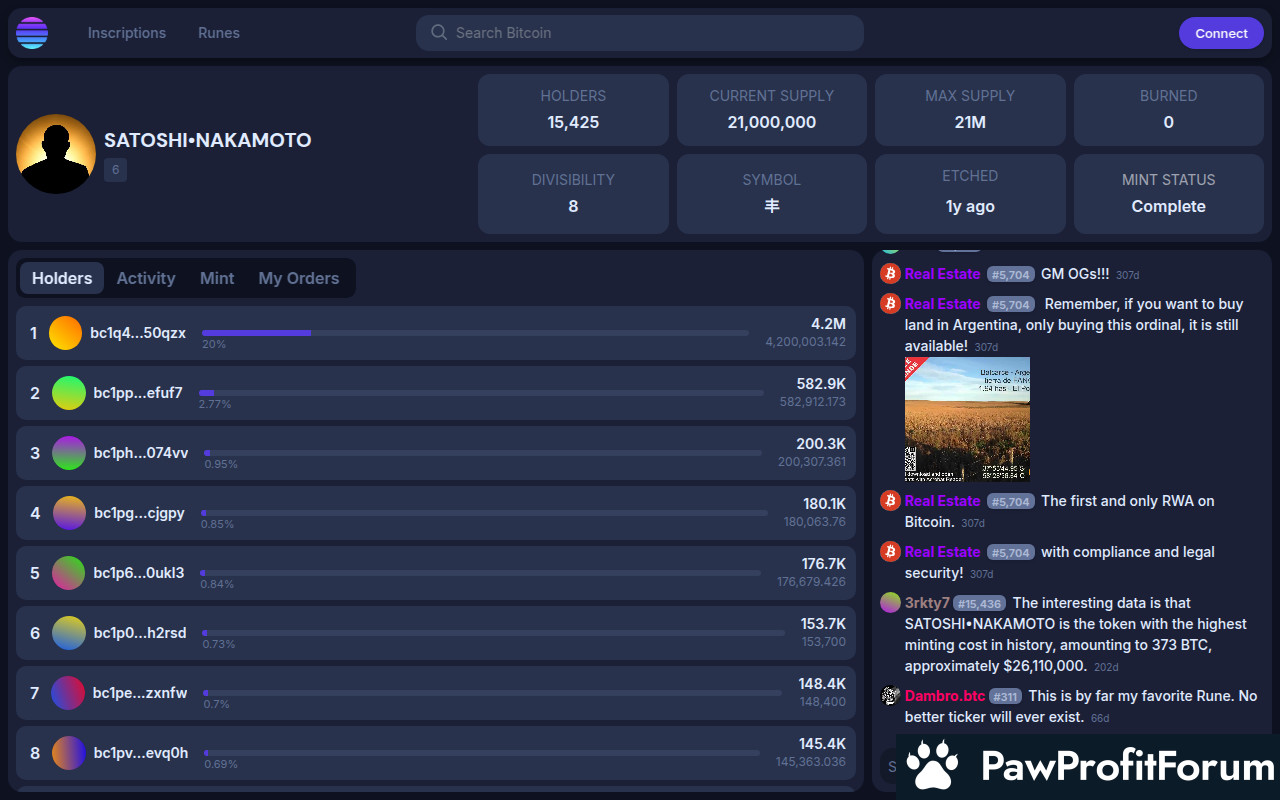Click the Bitcoin icon beside the GM OGs!!! message
Viewport: 1280px width, 800px height.
point(890,274)
